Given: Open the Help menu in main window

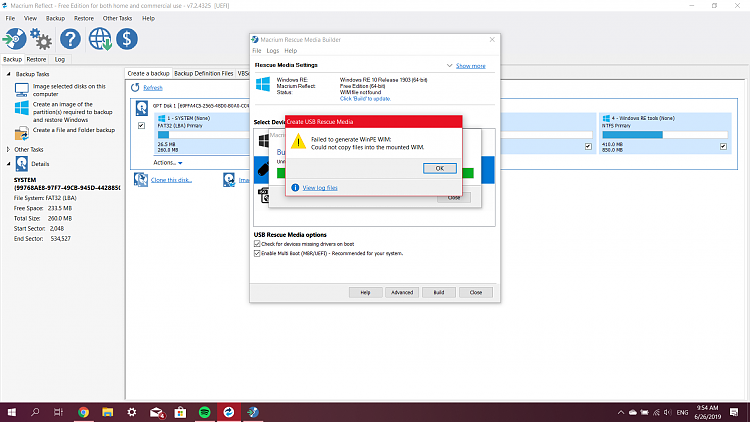Looking at the screenshot, I should [x=148, y=18].
